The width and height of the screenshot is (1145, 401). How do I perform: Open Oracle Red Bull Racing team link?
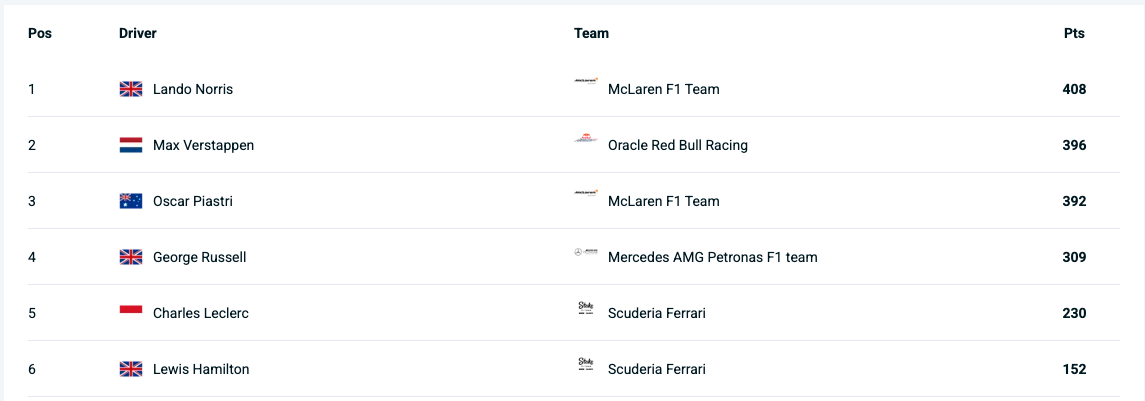coord(677,145)
